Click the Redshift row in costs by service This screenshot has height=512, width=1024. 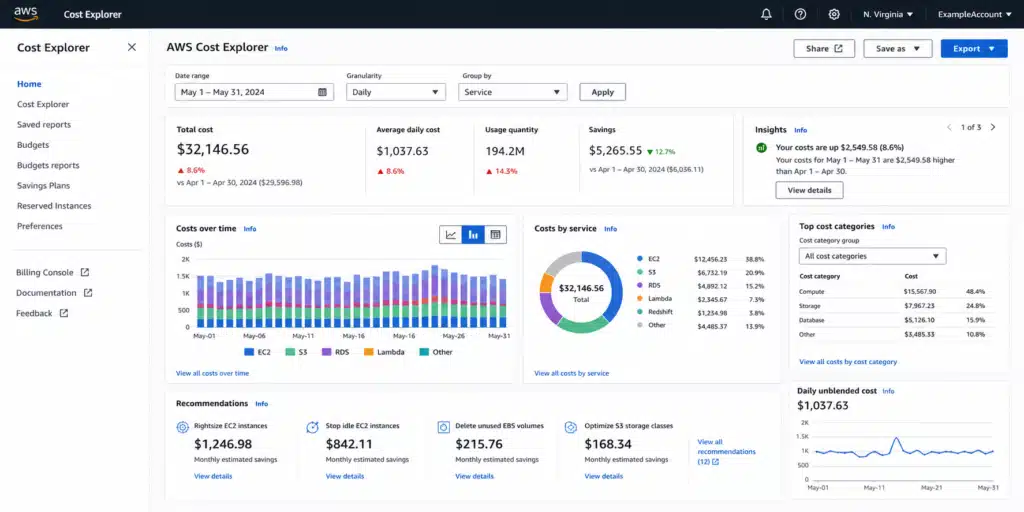[700, 312]
